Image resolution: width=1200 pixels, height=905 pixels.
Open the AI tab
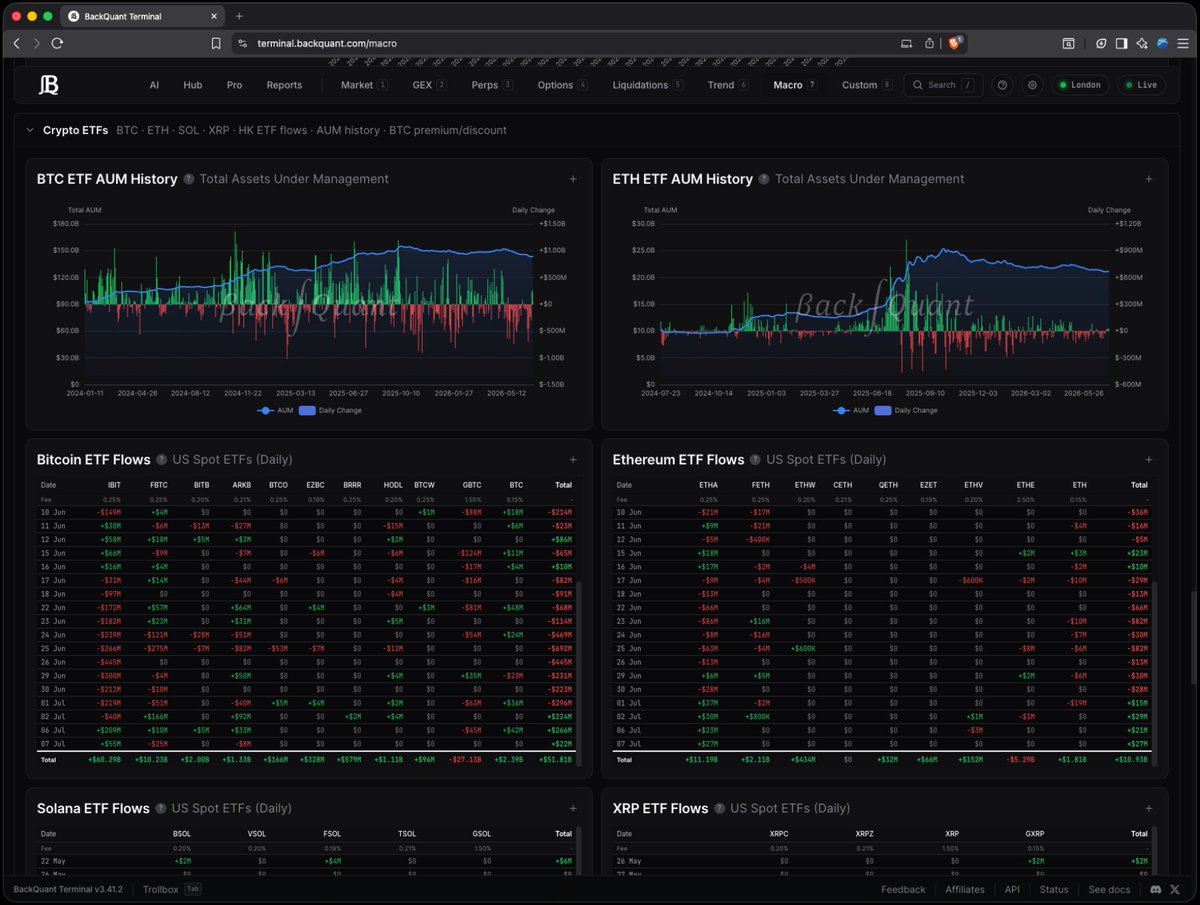(154, 85)
